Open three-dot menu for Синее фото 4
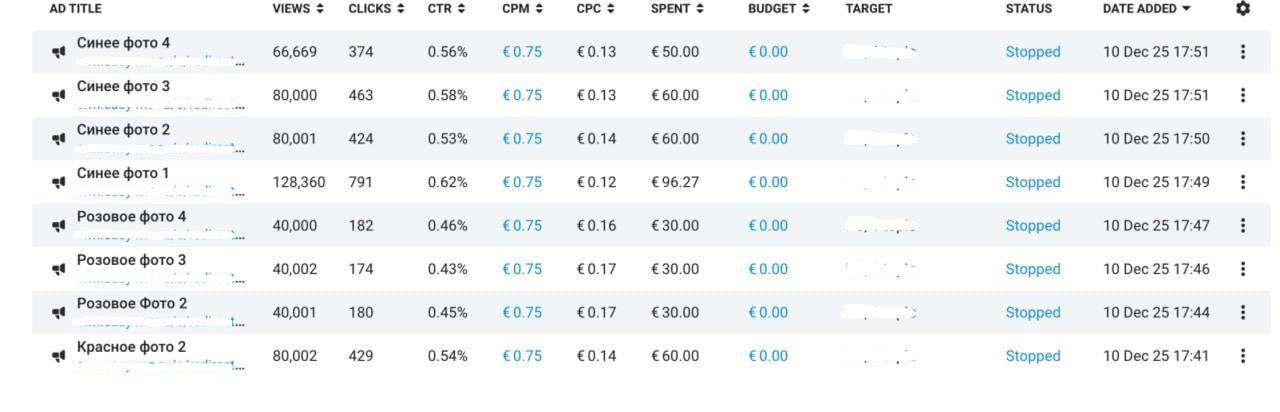 [1243, 52]
